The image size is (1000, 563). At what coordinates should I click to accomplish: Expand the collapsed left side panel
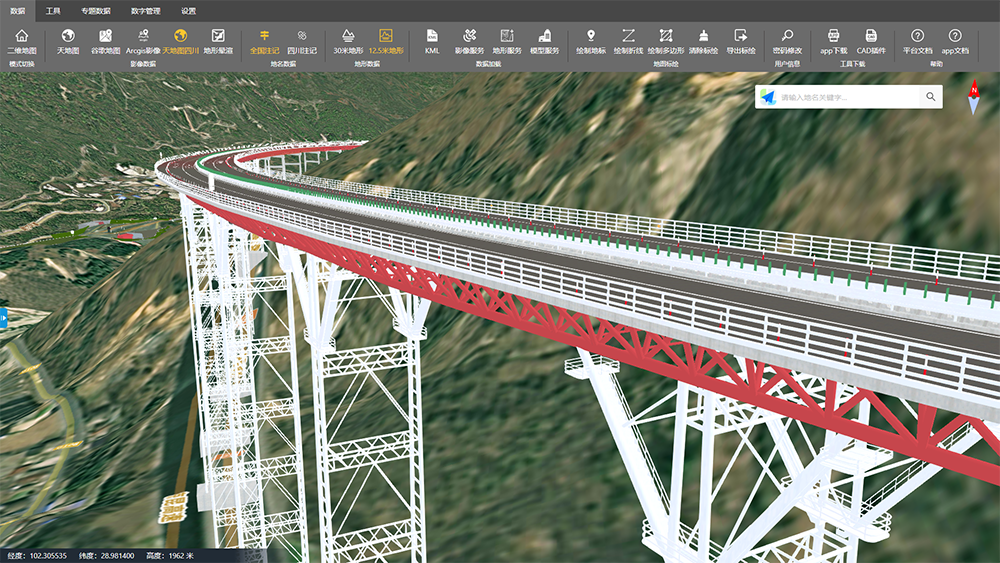4,317
